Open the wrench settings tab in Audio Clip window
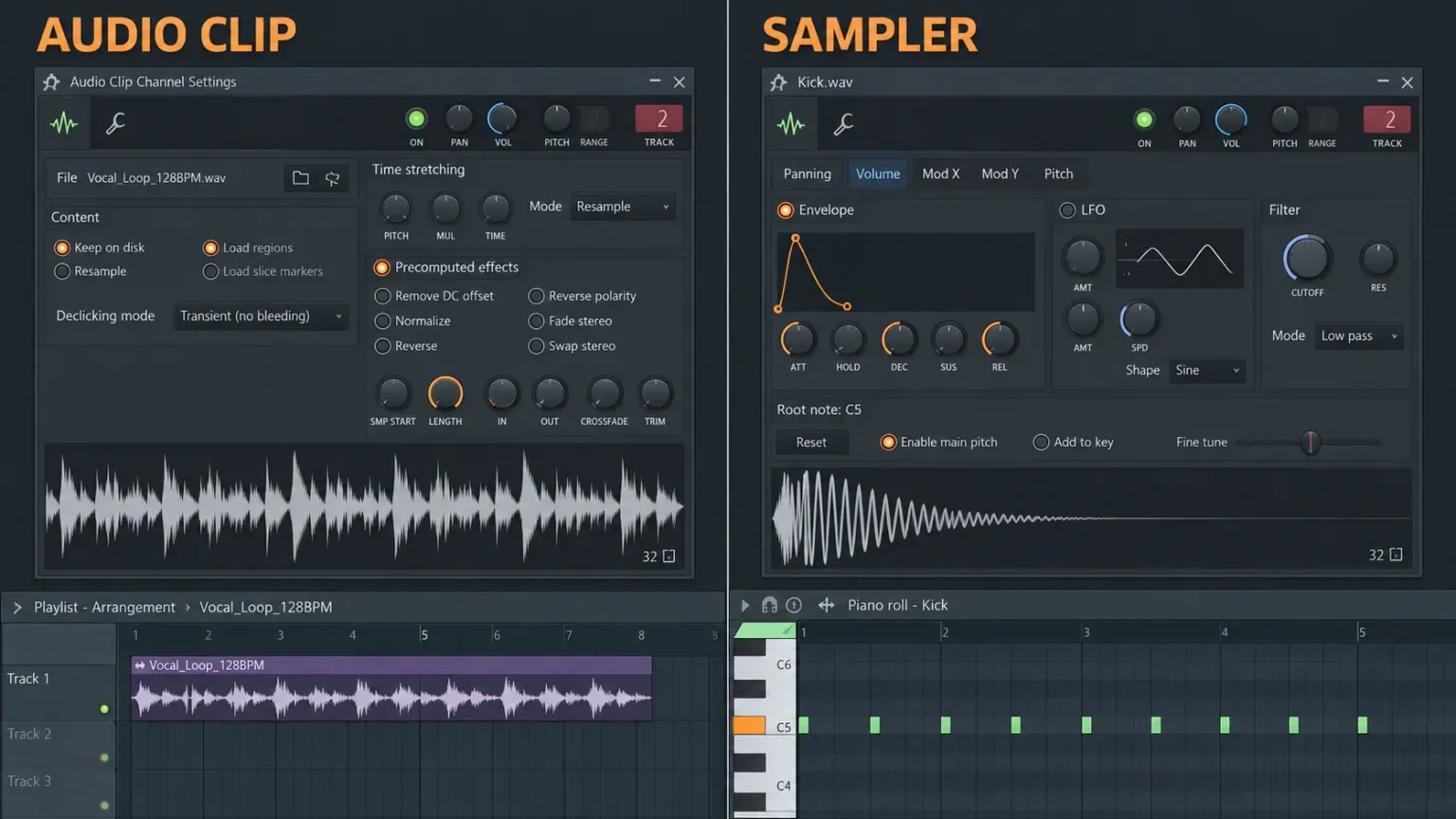Screen dimensions: 1456x819 coord(116,123)
